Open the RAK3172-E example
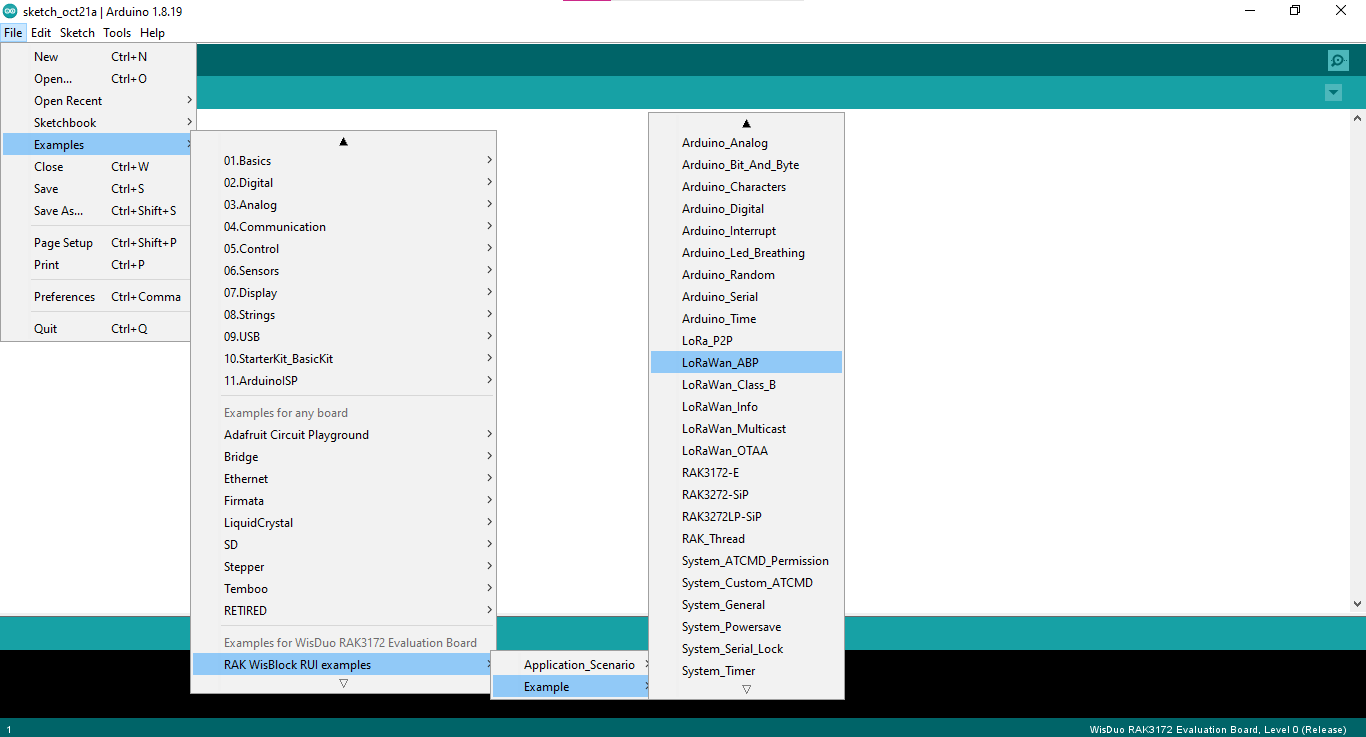This screenshot has height=737, width=1366. click(746, 473)
